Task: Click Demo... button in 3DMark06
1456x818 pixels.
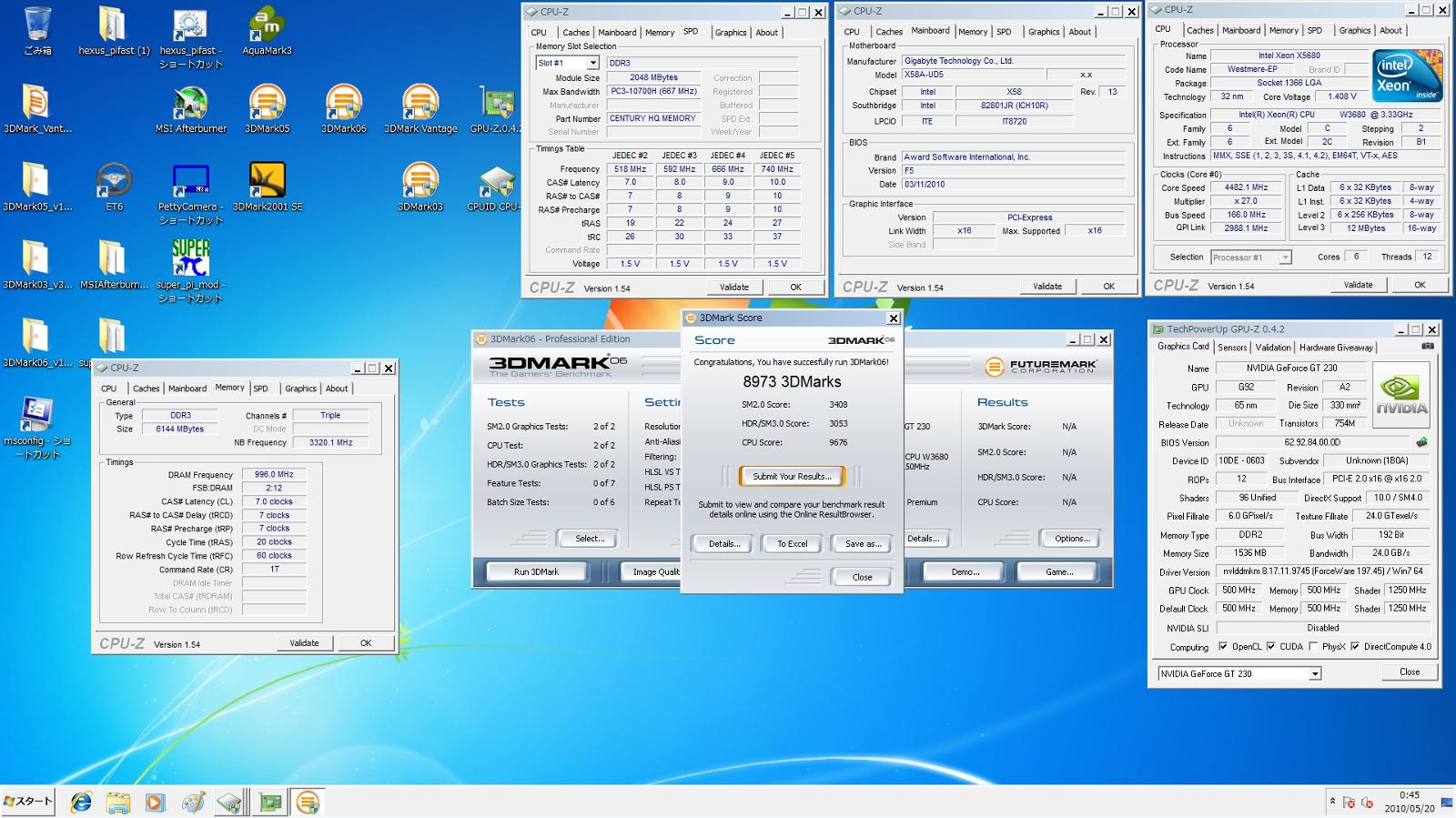Action: pyautogui.click(x=965, y=572)
